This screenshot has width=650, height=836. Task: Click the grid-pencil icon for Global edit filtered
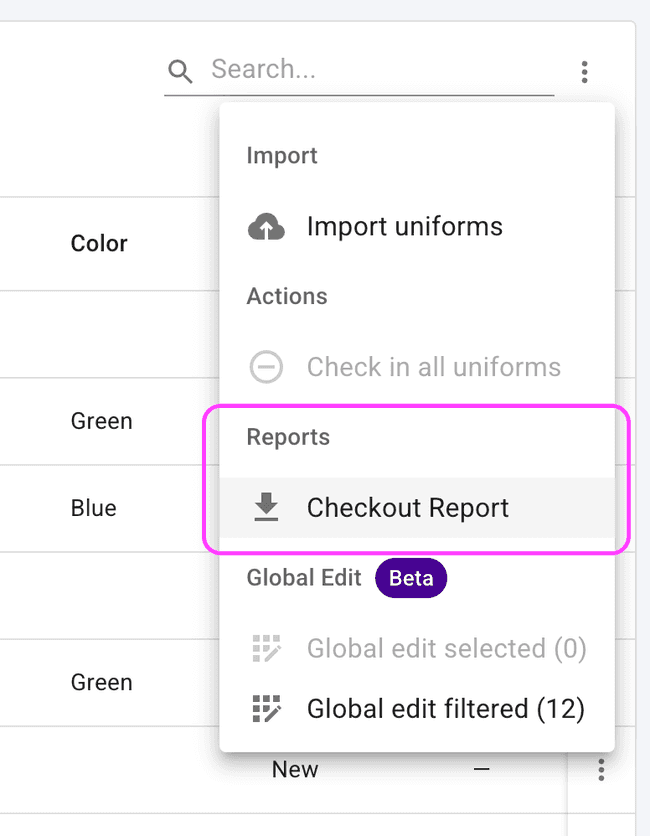coord(266,709)
